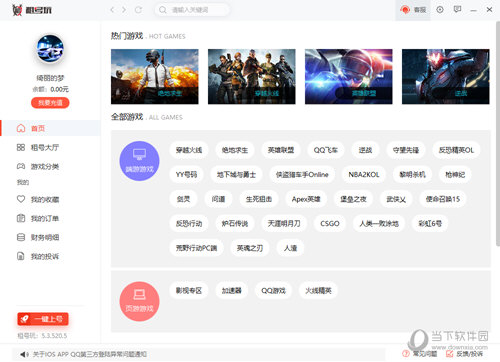Select the YY号码 tag
The image size is (500, 362).
click(x=186, y=174)
